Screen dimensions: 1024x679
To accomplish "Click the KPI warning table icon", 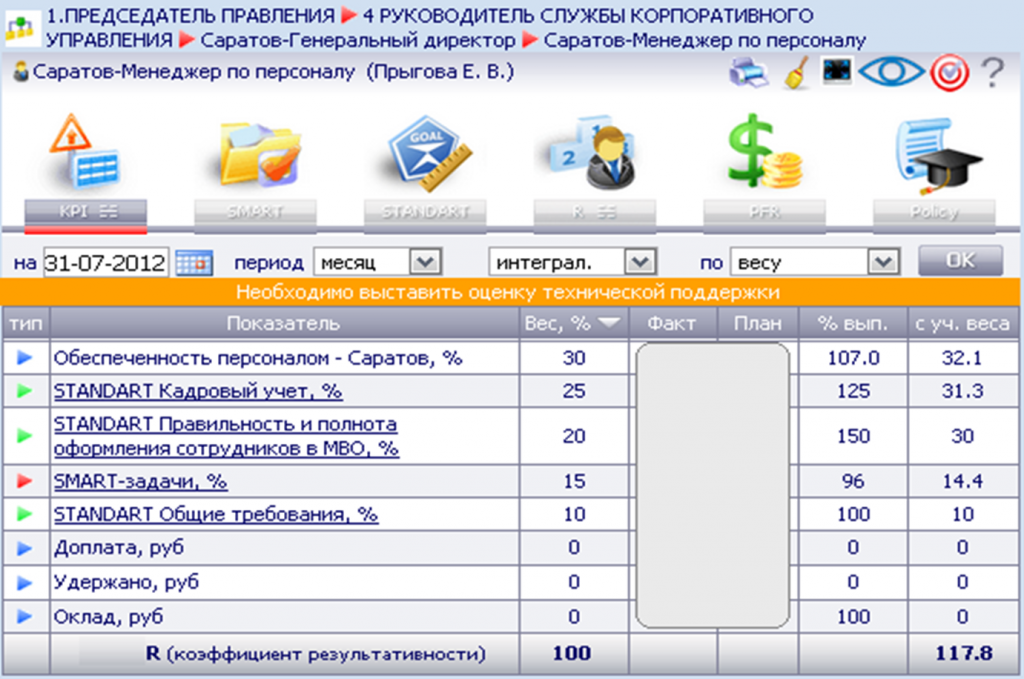I will (85, 151).
